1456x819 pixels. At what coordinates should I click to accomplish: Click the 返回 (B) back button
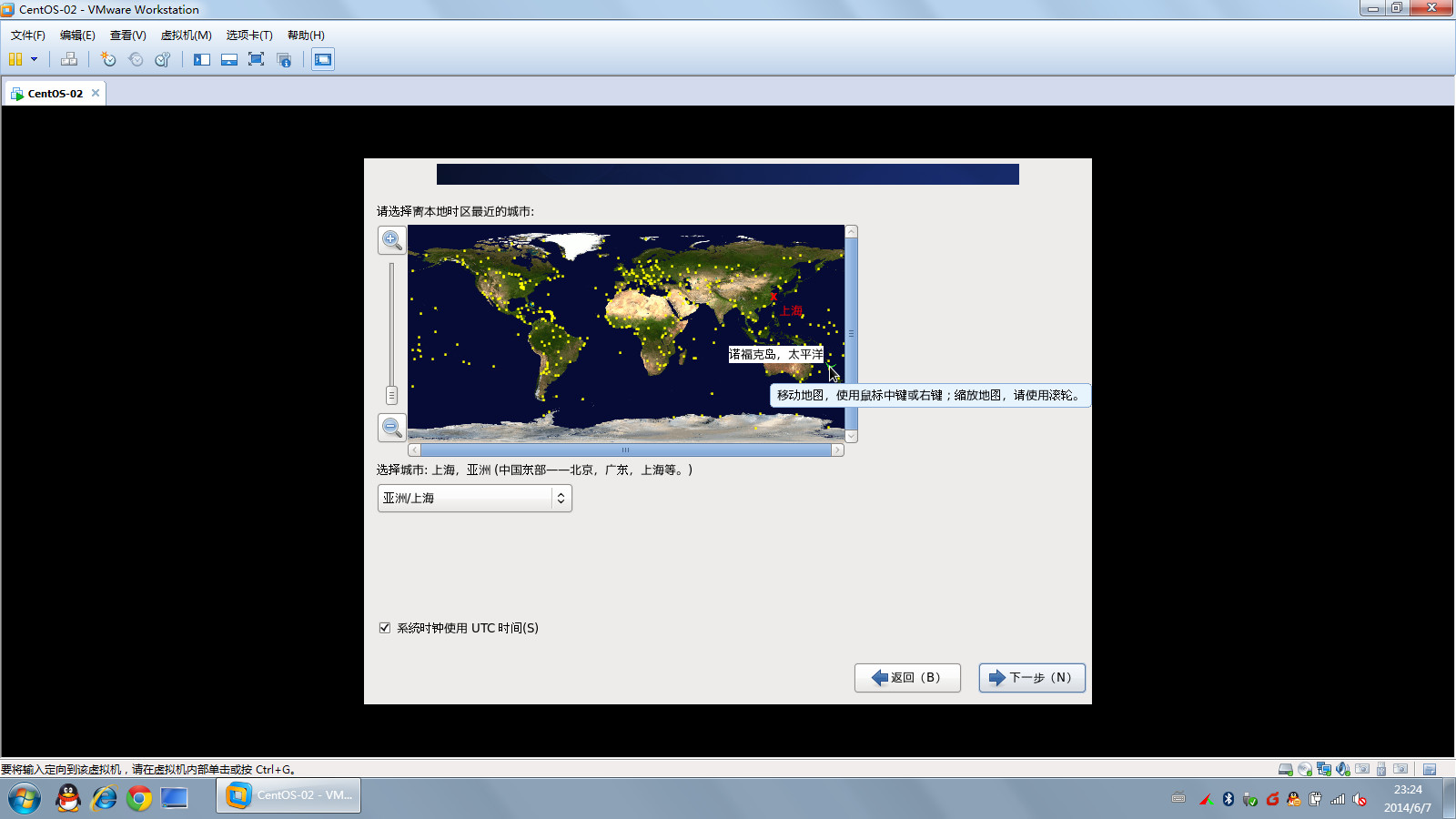907,677
